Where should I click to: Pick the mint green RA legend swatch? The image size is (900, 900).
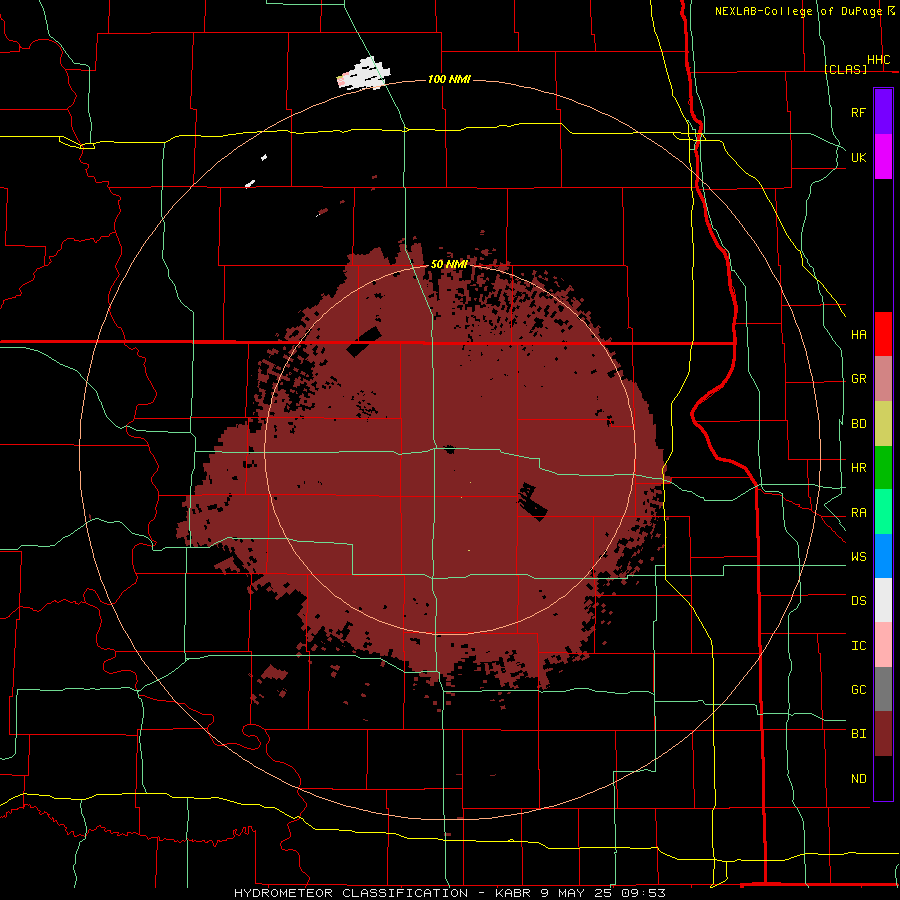tap(883, 512)
